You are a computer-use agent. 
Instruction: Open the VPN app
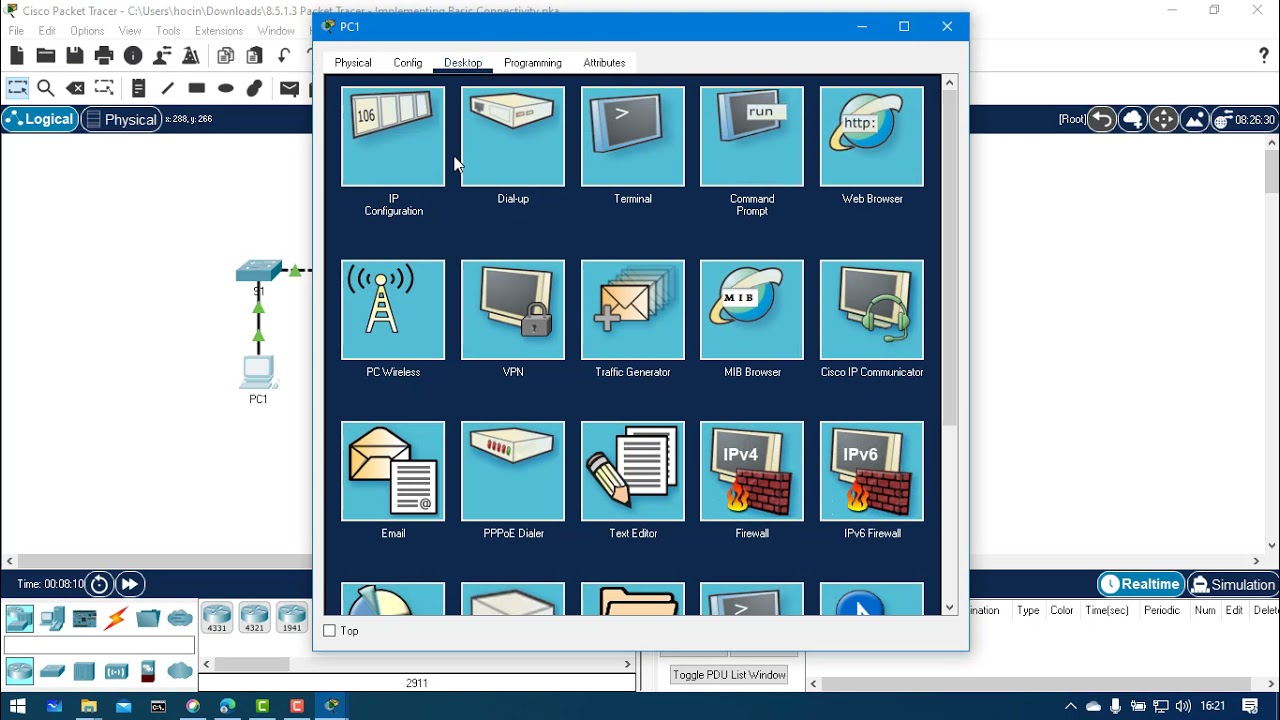pos(513,310)
